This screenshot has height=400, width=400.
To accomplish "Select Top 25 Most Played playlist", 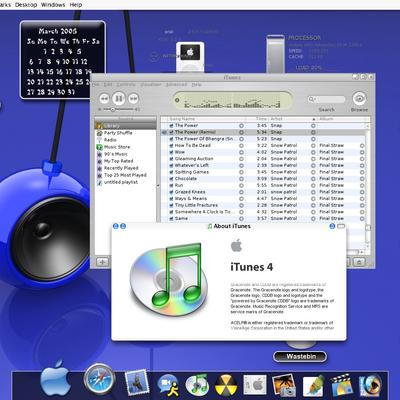I will (x=125, y=175).
